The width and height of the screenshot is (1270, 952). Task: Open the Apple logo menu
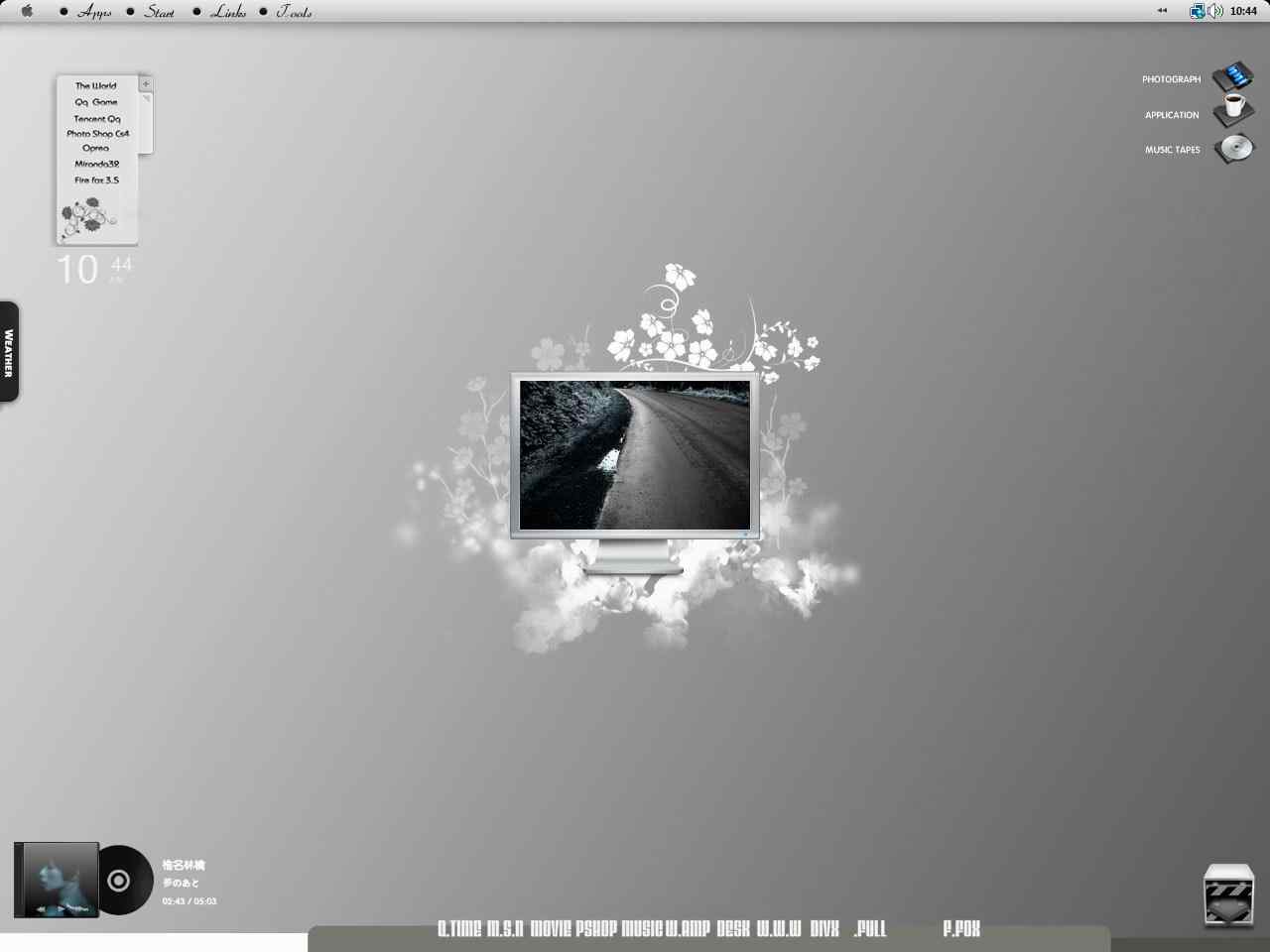point(27,11)
